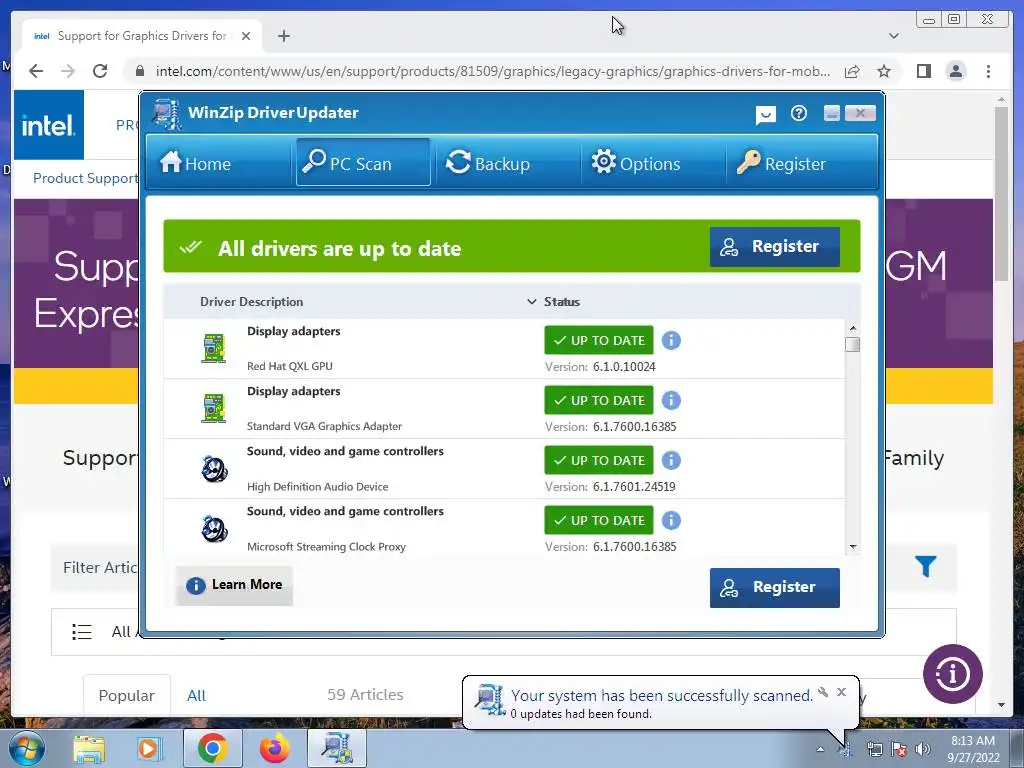Click the driver list scrollbar up arrow
Screen dimensions: 1024x768
[852, 328]
